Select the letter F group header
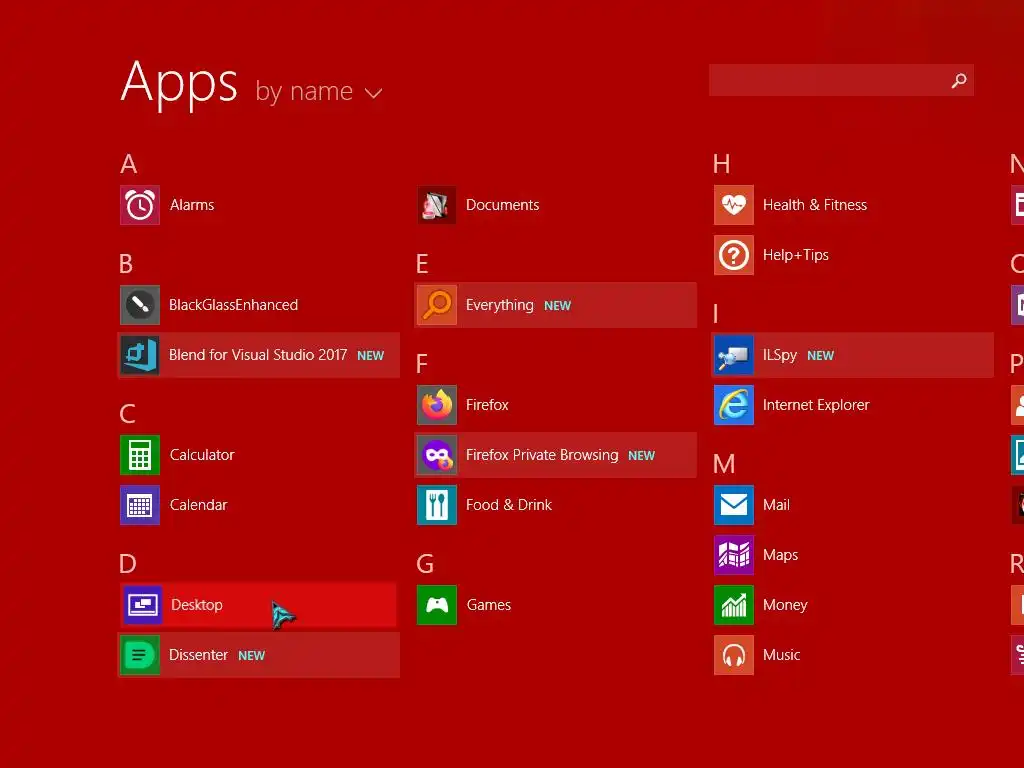 tap(422, 364)
